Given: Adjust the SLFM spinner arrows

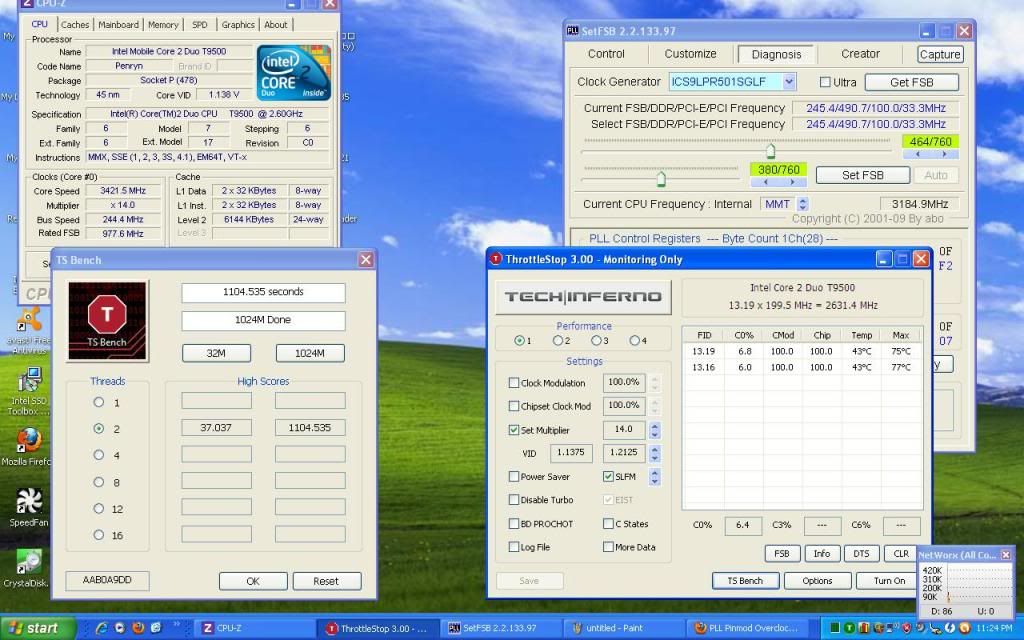Looking at the screenshot, I should 654,477.
